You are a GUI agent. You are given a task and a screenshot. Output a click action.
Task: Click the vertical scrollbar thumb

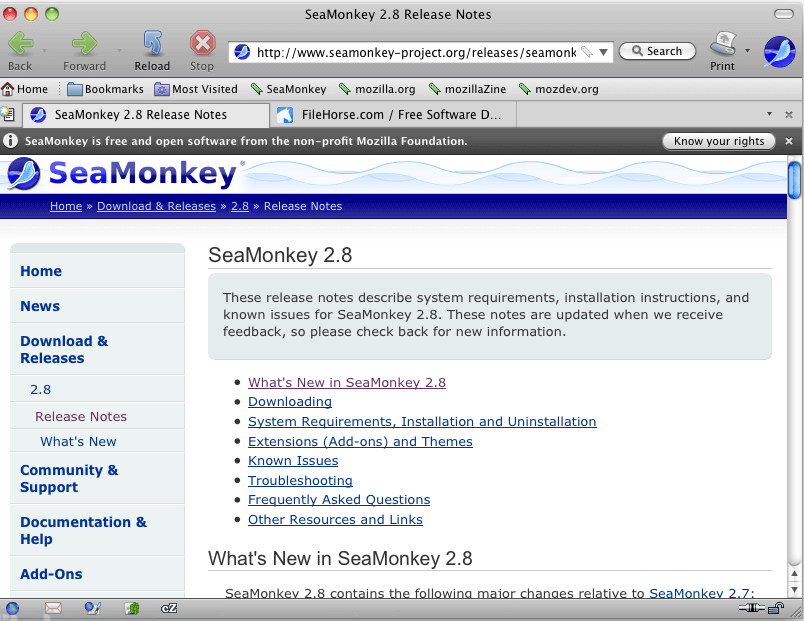tap(794, 180)
